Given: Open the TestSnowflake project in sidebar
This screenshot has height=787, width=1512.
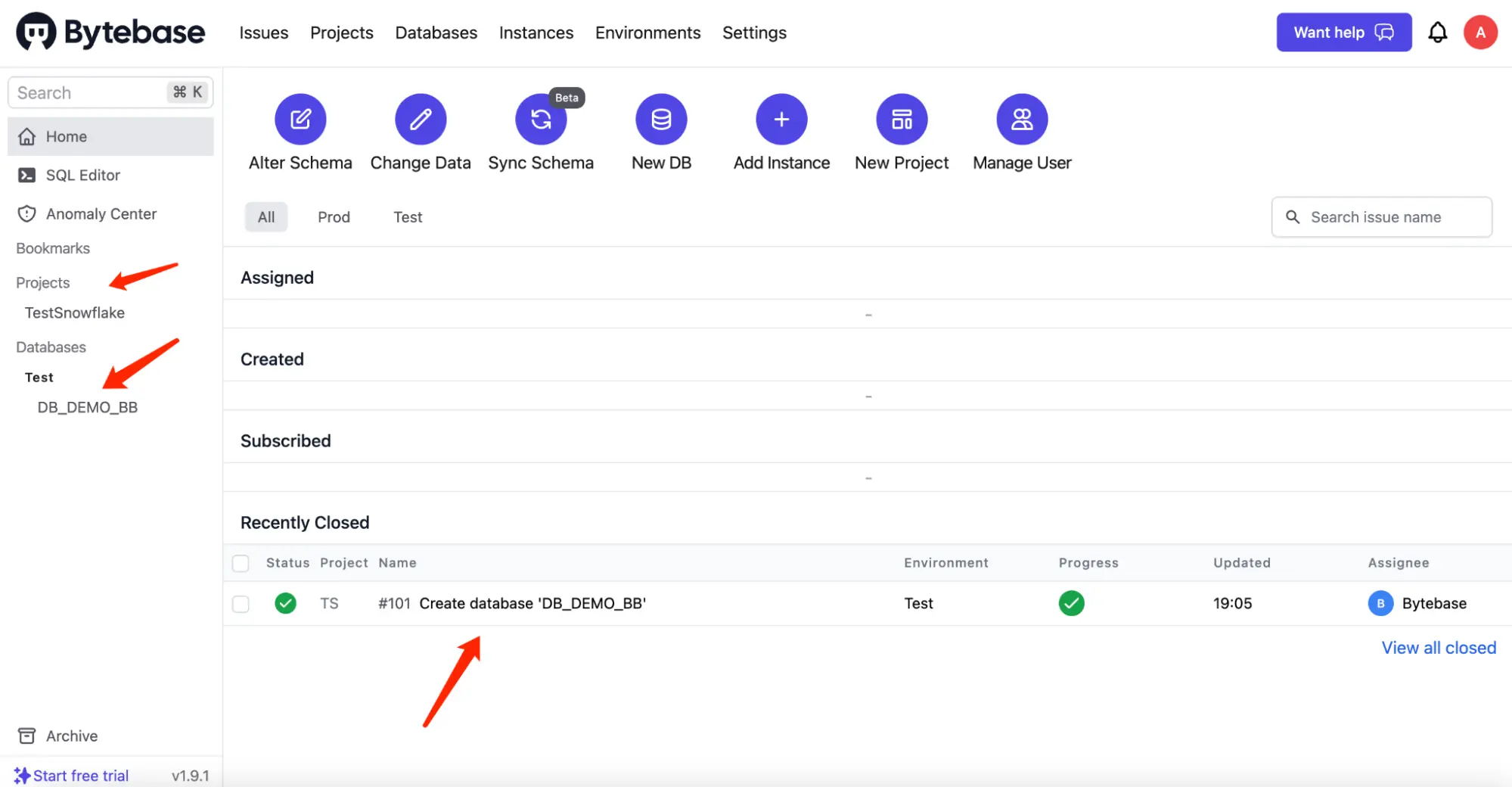Looking at the screenshot, I should point(75,313).
